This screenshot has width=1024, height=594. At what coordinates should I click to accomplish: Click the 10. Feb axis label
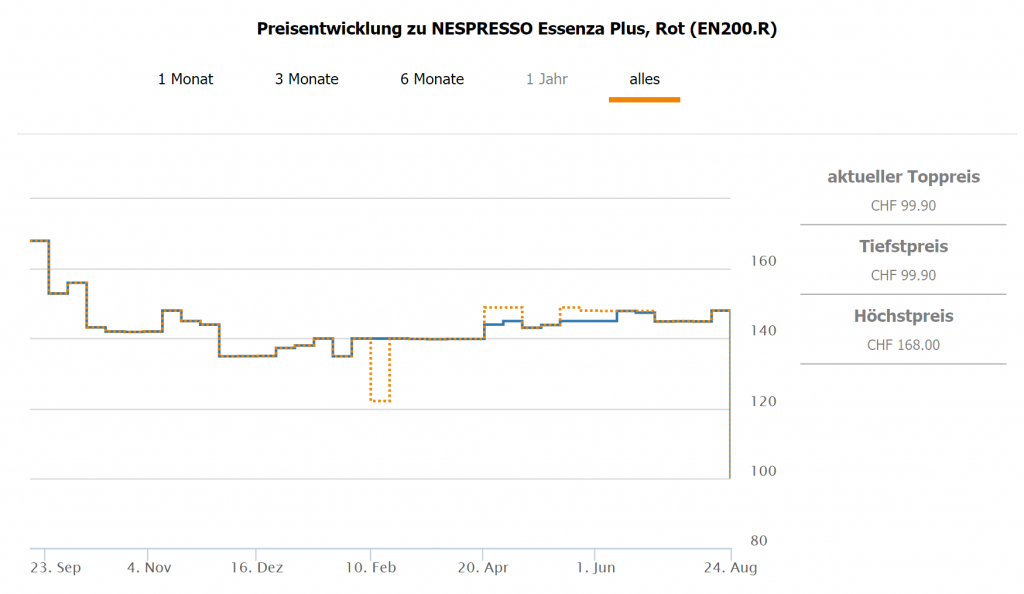369,568
